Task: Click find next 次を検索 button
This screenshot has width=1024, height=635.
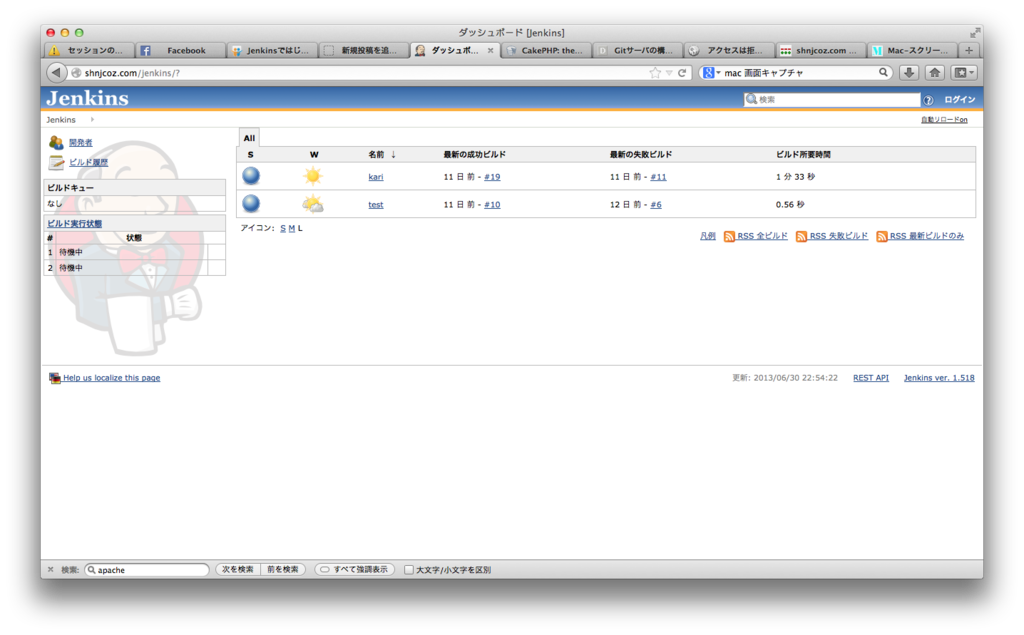Action: 238,570
